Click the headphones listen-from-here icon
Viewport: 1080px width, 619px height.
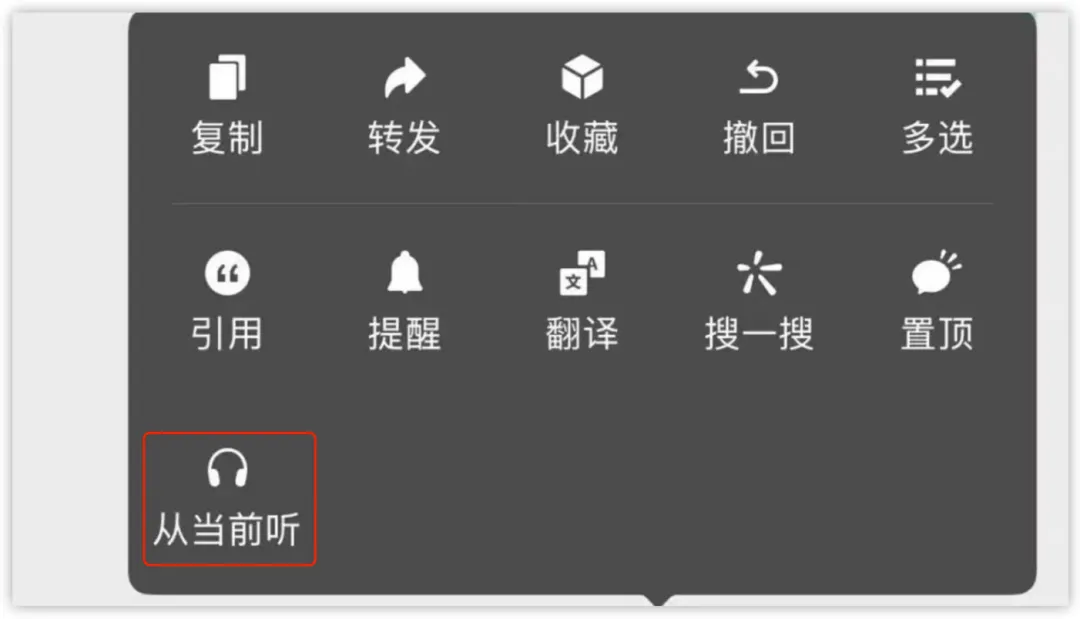point(227,468)
